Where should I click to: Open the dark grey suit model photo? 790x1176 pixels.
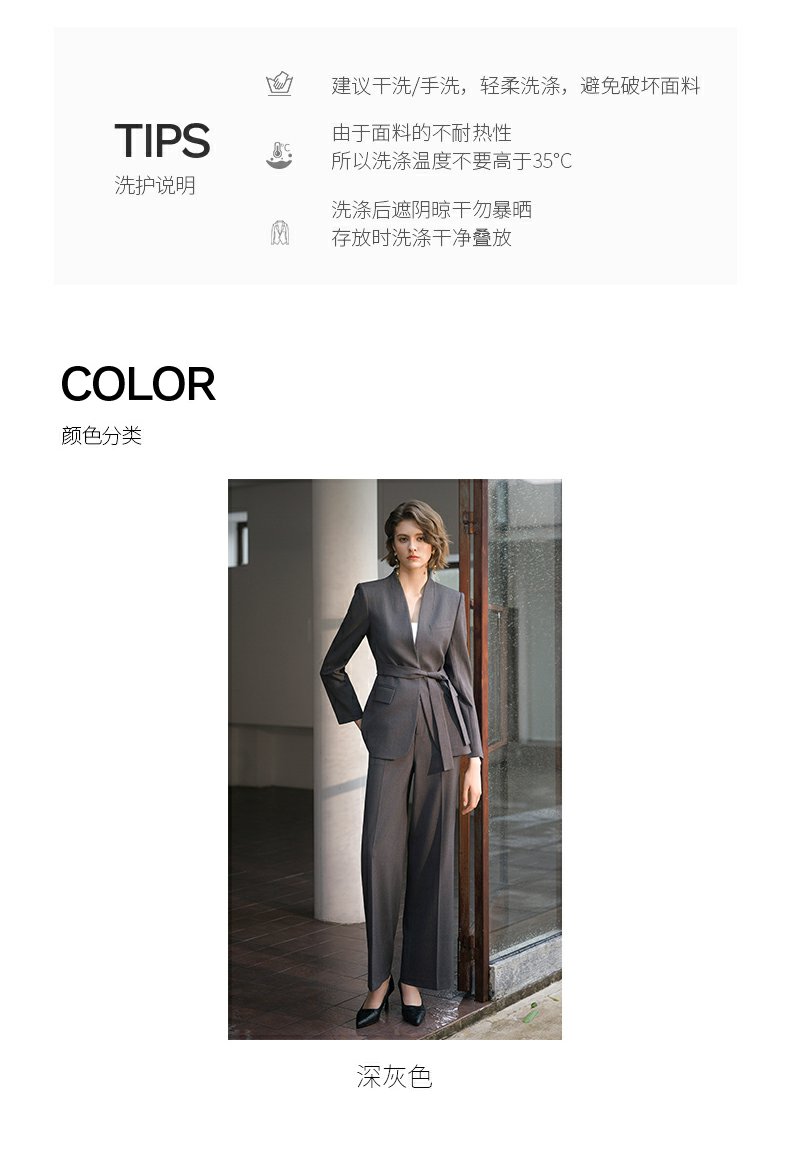click(x=395, y=759)
